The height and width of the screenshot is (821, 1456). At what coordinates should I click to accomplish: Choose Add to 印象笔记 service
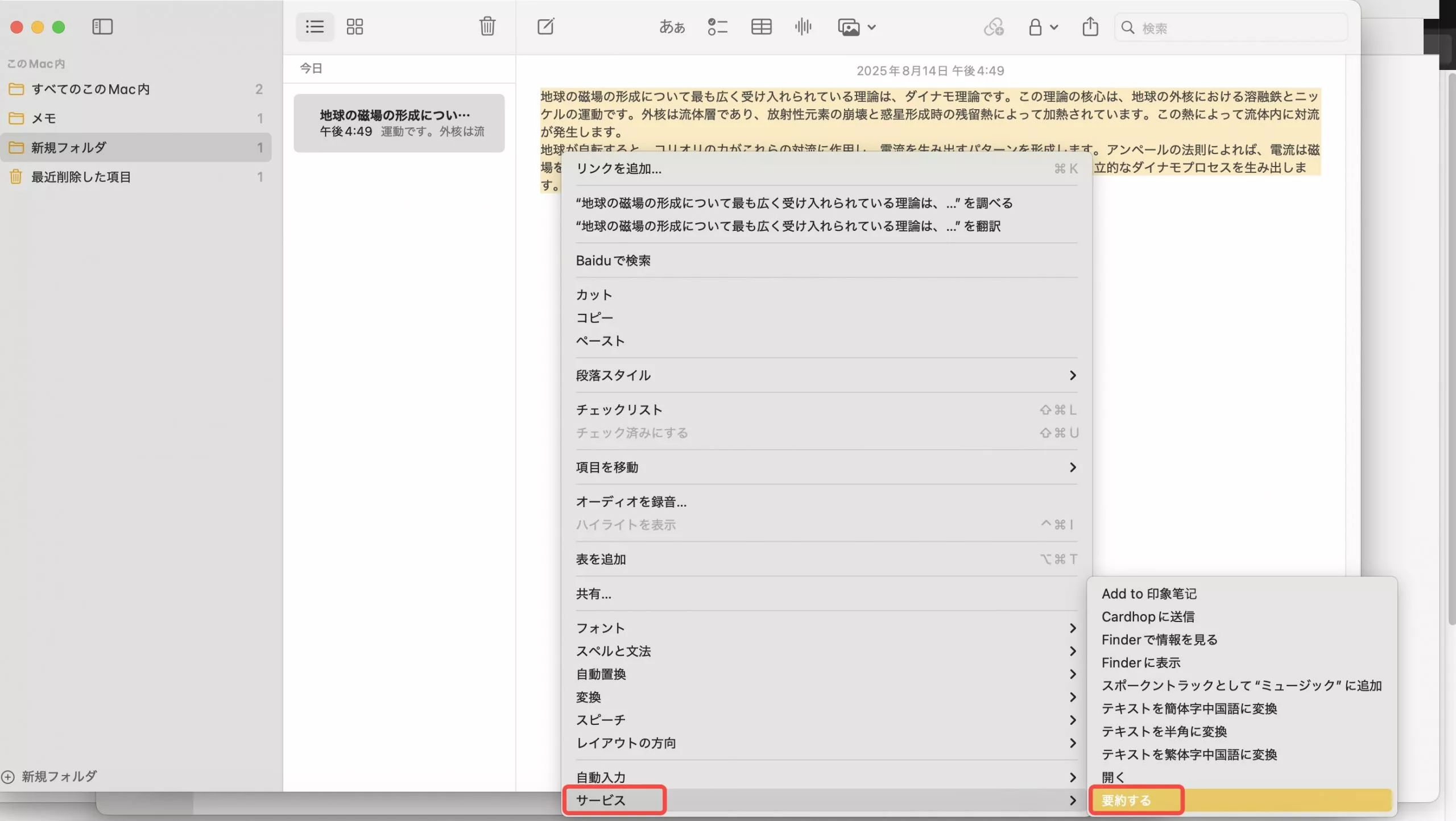pos(1242,594)
